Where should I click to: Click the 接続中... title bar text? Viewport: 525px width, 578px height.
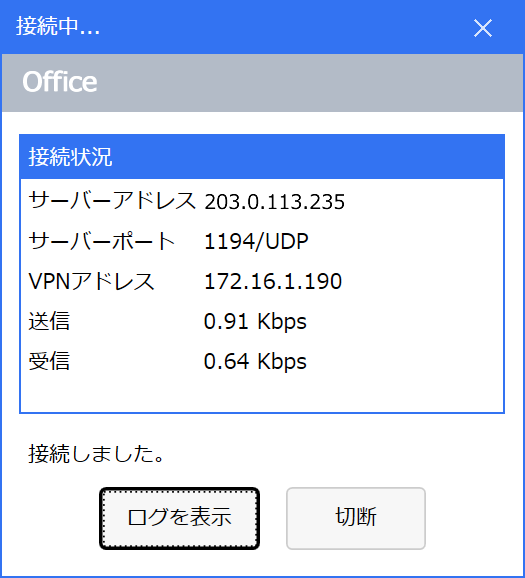pyautogui.click(x=58, y=27)
